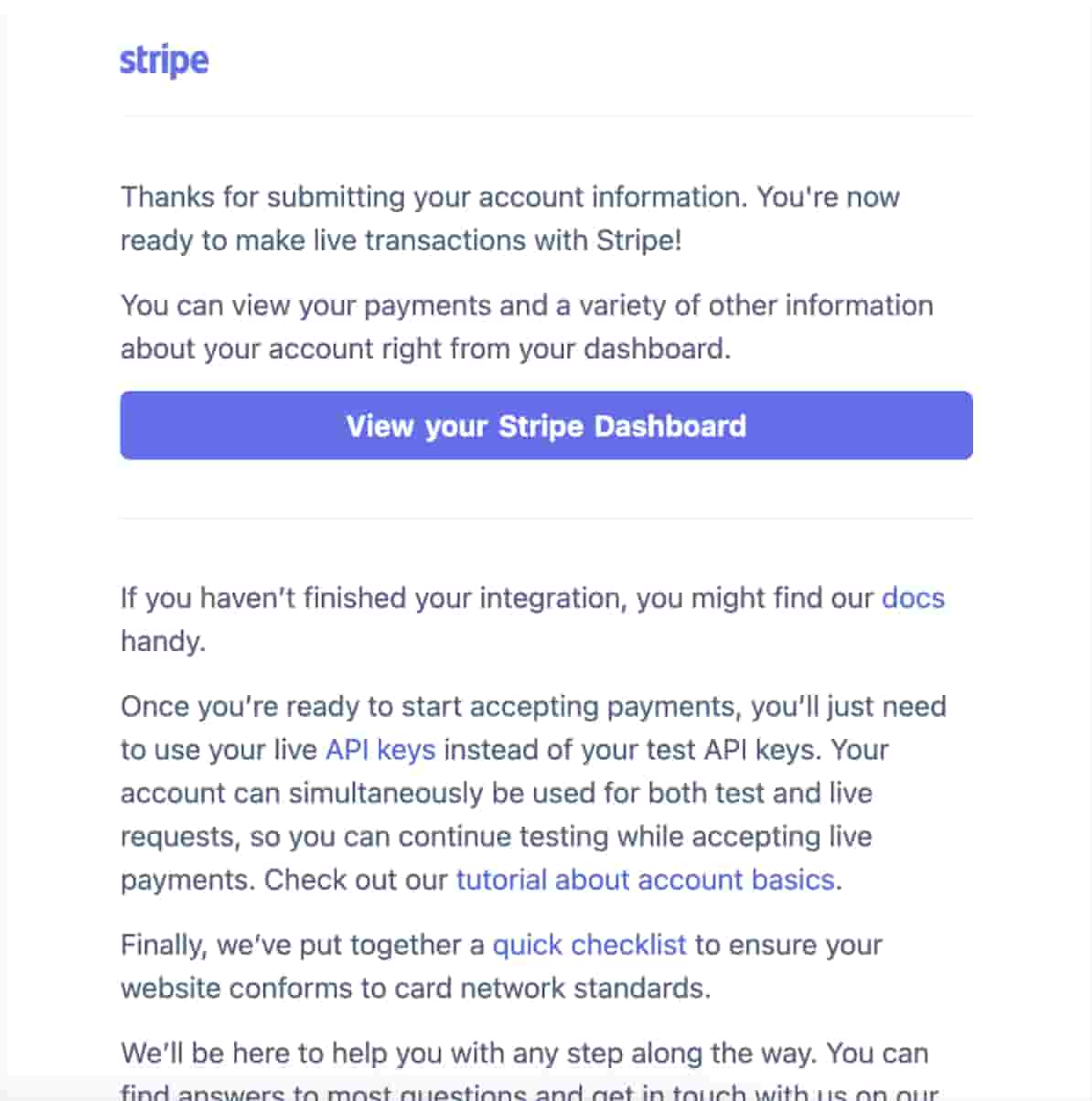This screenshot has height=1101, width=1092.
Task: Click 'quick checklist' in the final paragraph
Action: click(590, 945)
